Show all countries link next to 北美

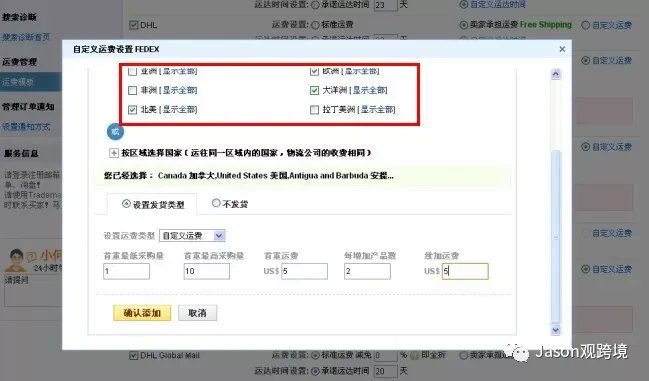coord(179,110)
